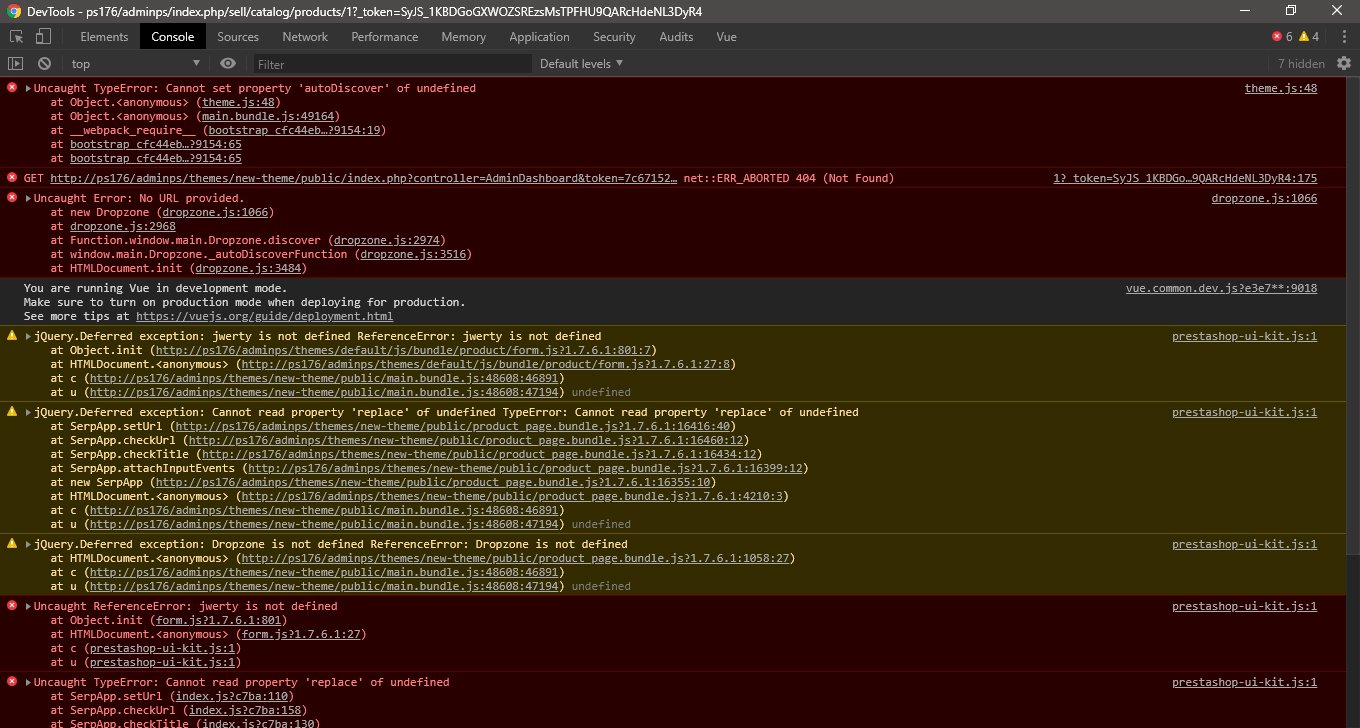Collapse the Uncaught TypeError 'replace' error
Image resolution: width=1360 pixels, height=728 pixels.
29,682
